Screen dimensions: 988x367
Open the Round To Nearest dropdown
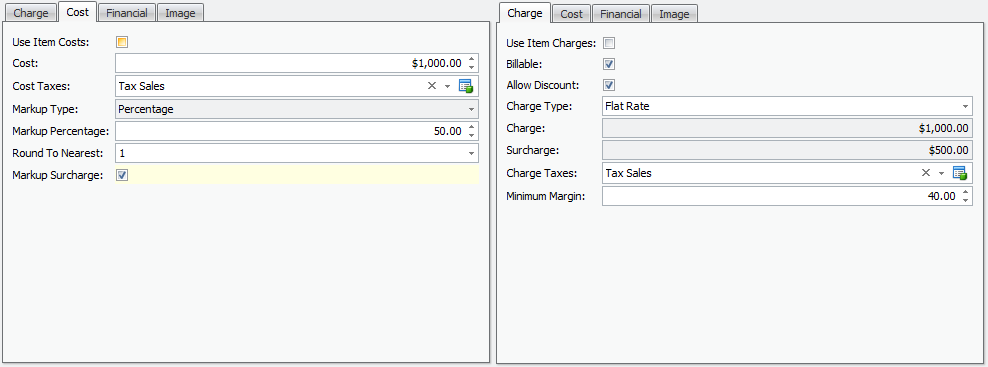pos(471,153)
